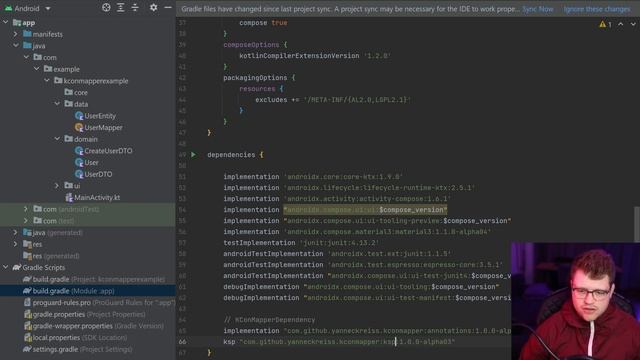The image size is (640, 360).
Task: Click the KConMapperDependency comment line
Action: pos(269,320)
